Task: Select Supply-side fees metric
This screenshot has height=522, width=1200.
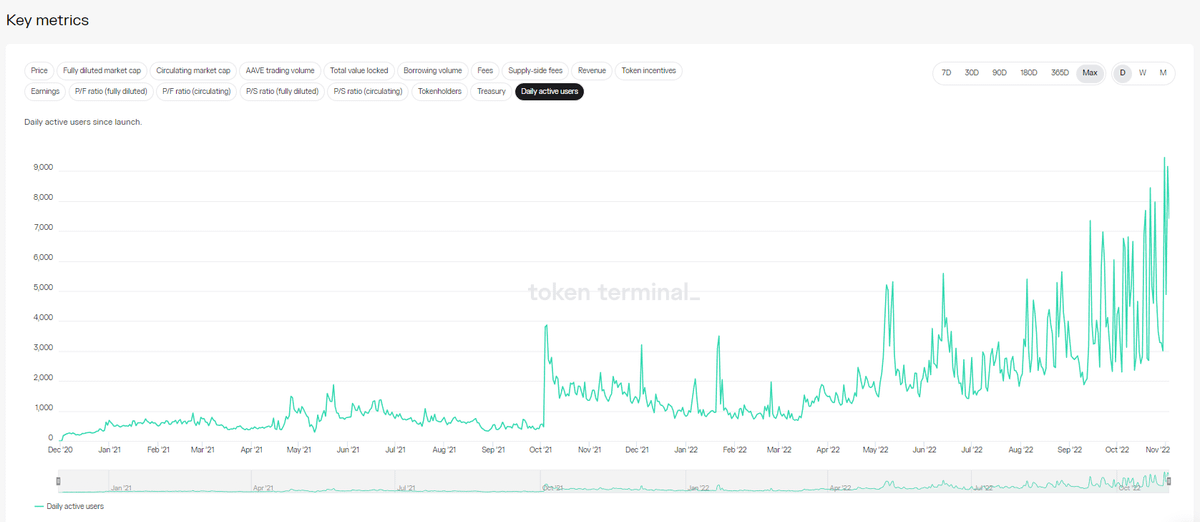Action: (535, 71)
